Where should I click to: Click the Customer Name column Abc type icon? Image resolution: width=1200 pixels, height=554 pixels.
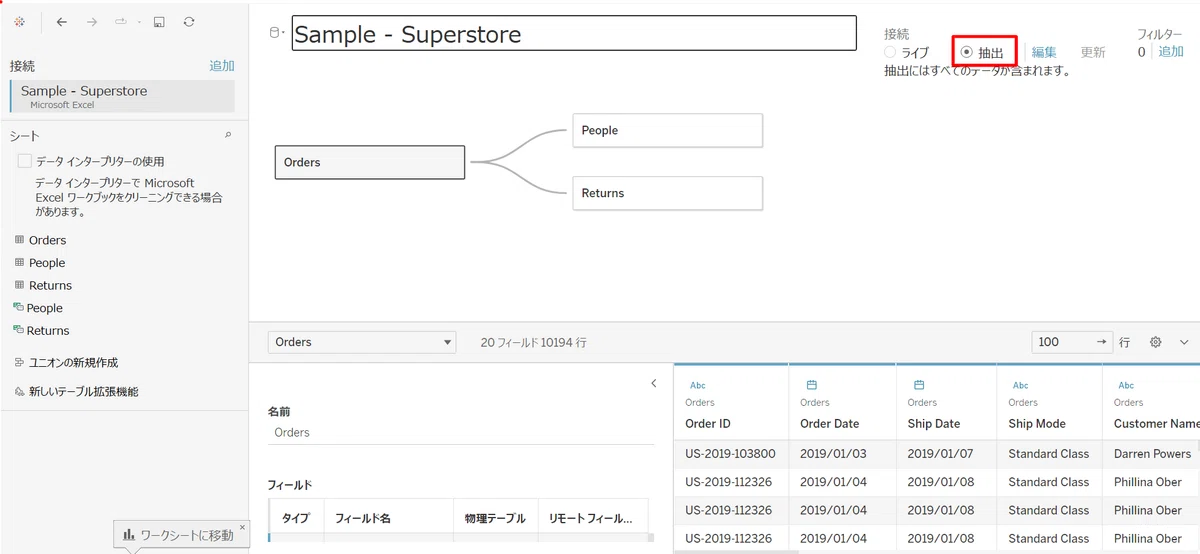click(1126, 385)
